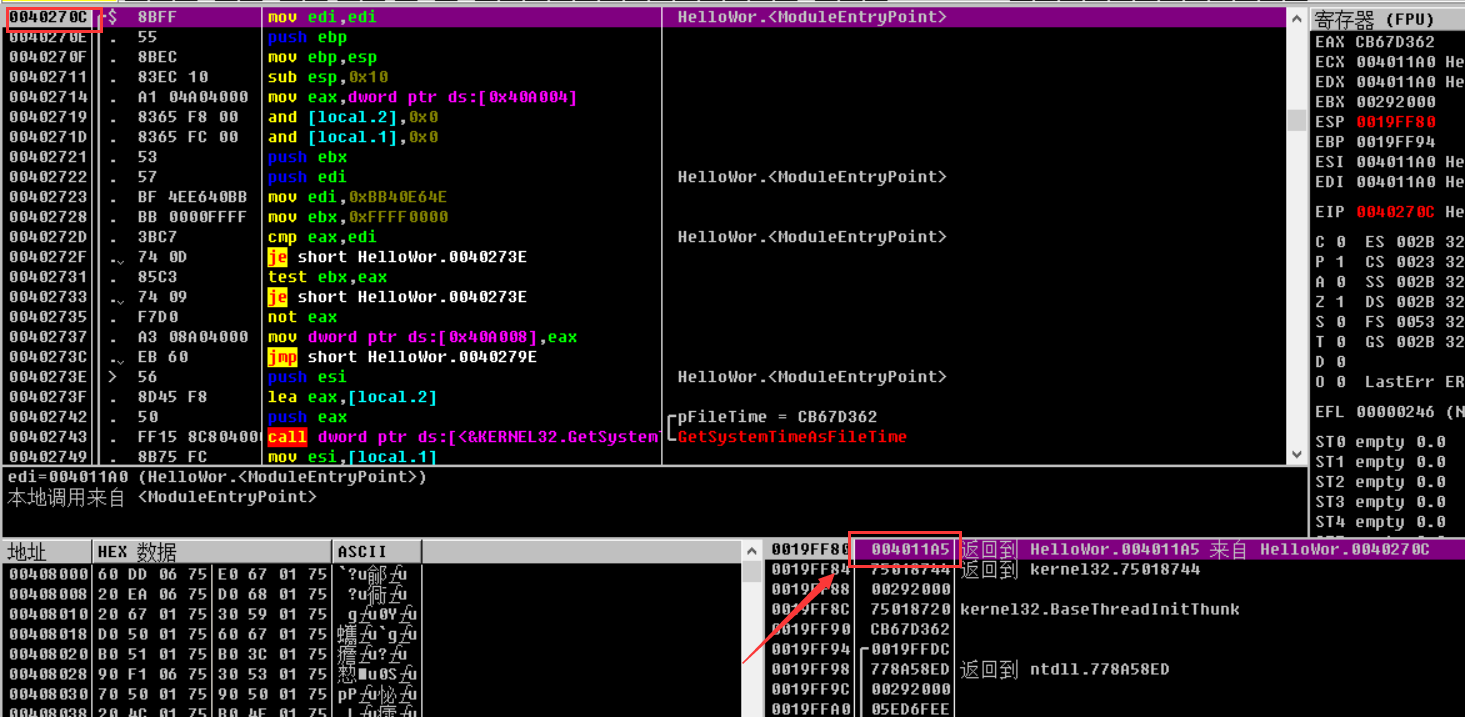Click disassembly scrollbar down arrow
Image resolution: width=1465 pixels, height=717 pixels.
click(1296, 454)
